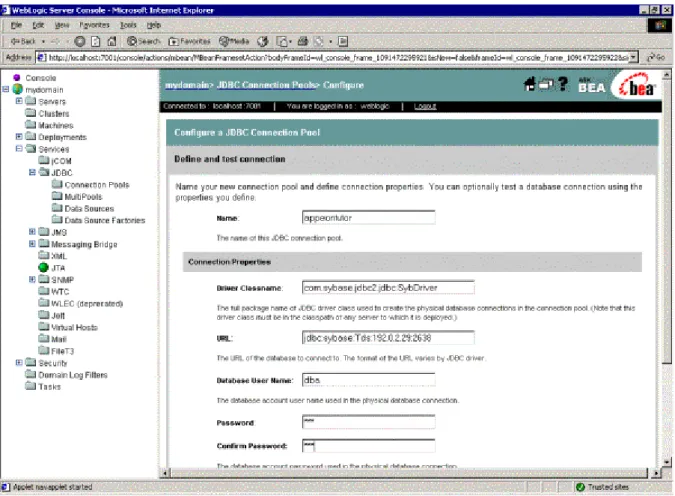Click the purple Console node icon
The height and width of the screenshot is (496, 675).
[x=17, y=78]
